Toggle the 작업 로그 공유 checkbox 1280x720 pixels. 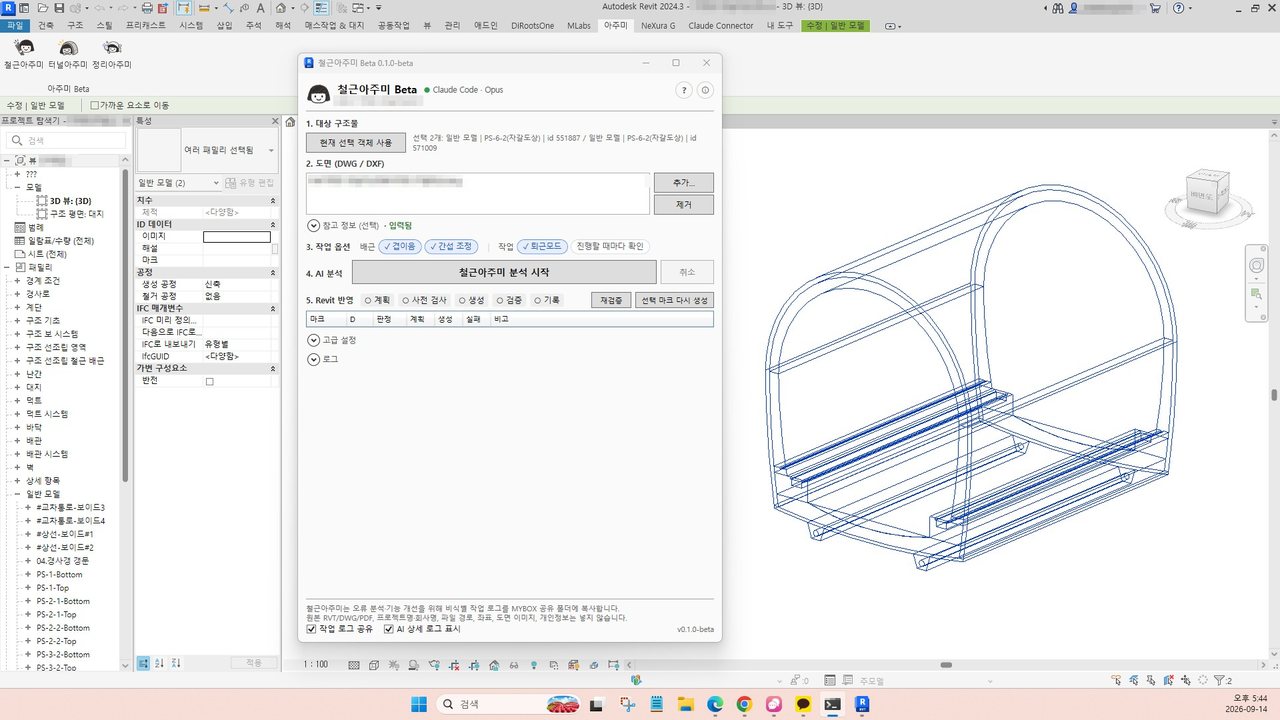312,629
